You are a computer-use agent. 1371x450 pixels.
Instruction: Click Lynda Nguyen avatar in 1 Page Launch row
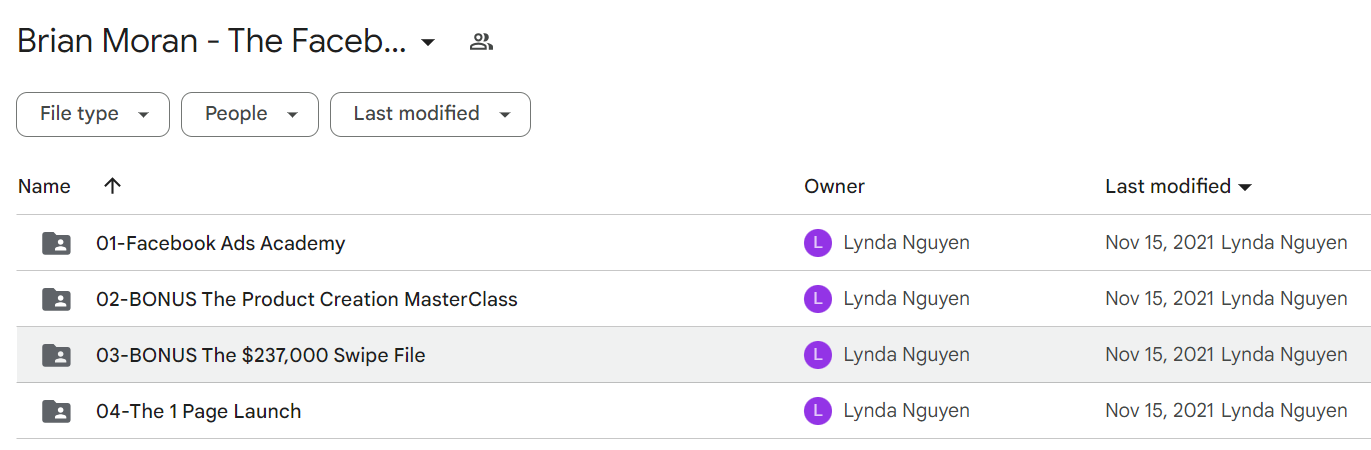pyautogui.click(x=818, y=411)
